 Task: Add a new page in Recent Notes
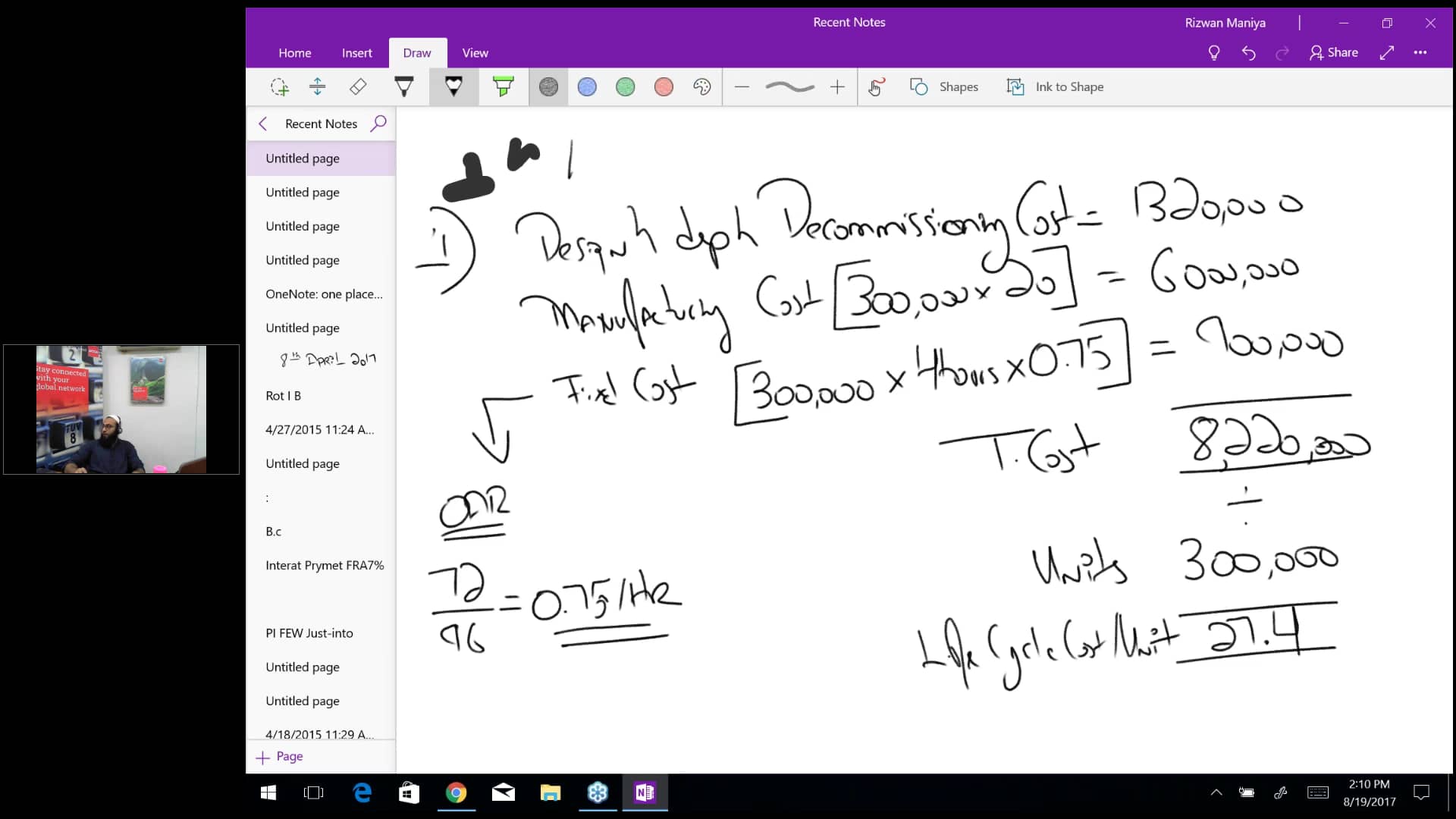[x=279, y=756]
